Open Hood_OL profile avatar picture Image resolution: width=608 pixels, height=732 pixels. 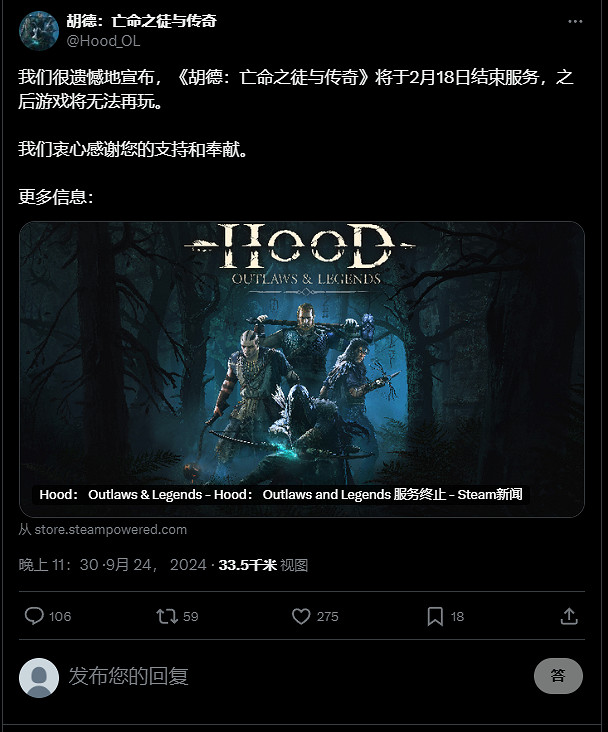coord(39,30)
